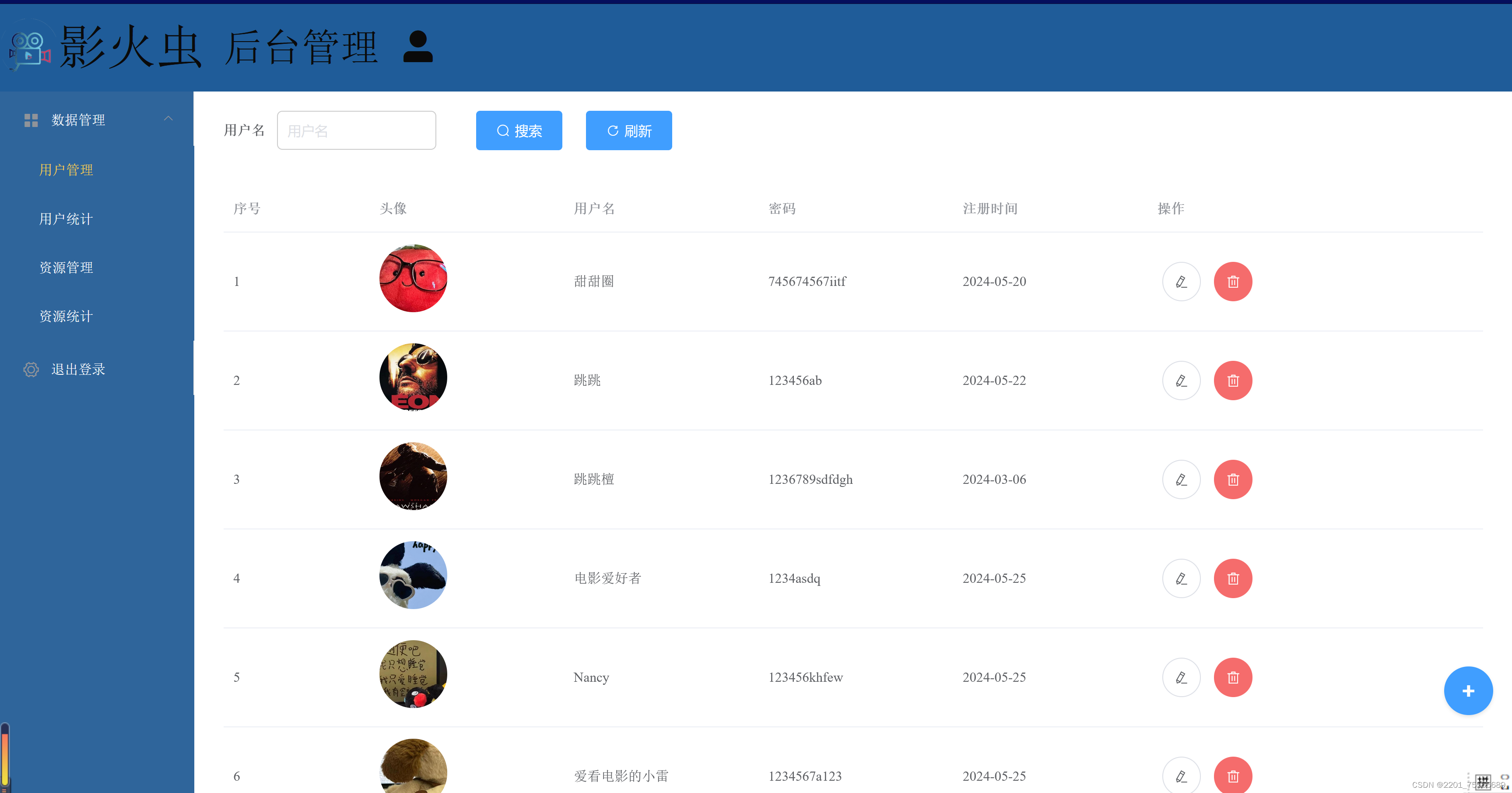Click the 用户名 column header
Viewport: 1512px width, 793px height.
(594, 208)
